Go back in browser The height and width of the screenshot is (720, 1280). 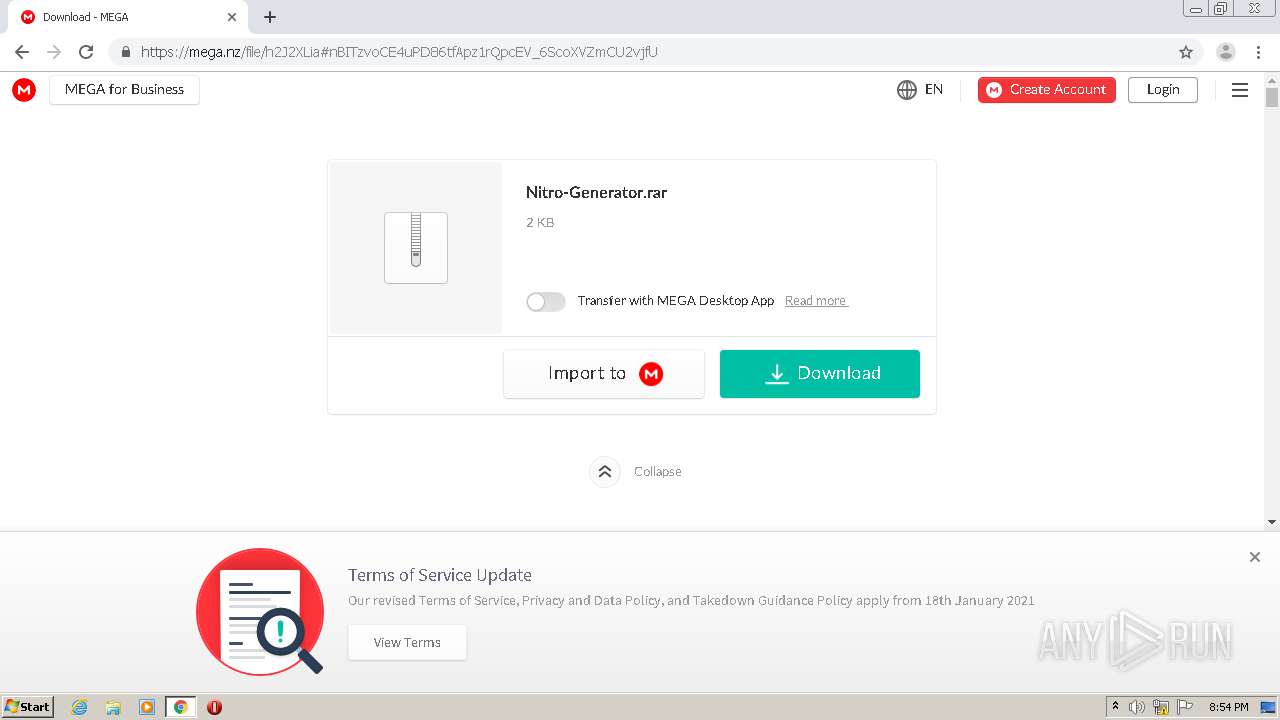click(22, 52)
